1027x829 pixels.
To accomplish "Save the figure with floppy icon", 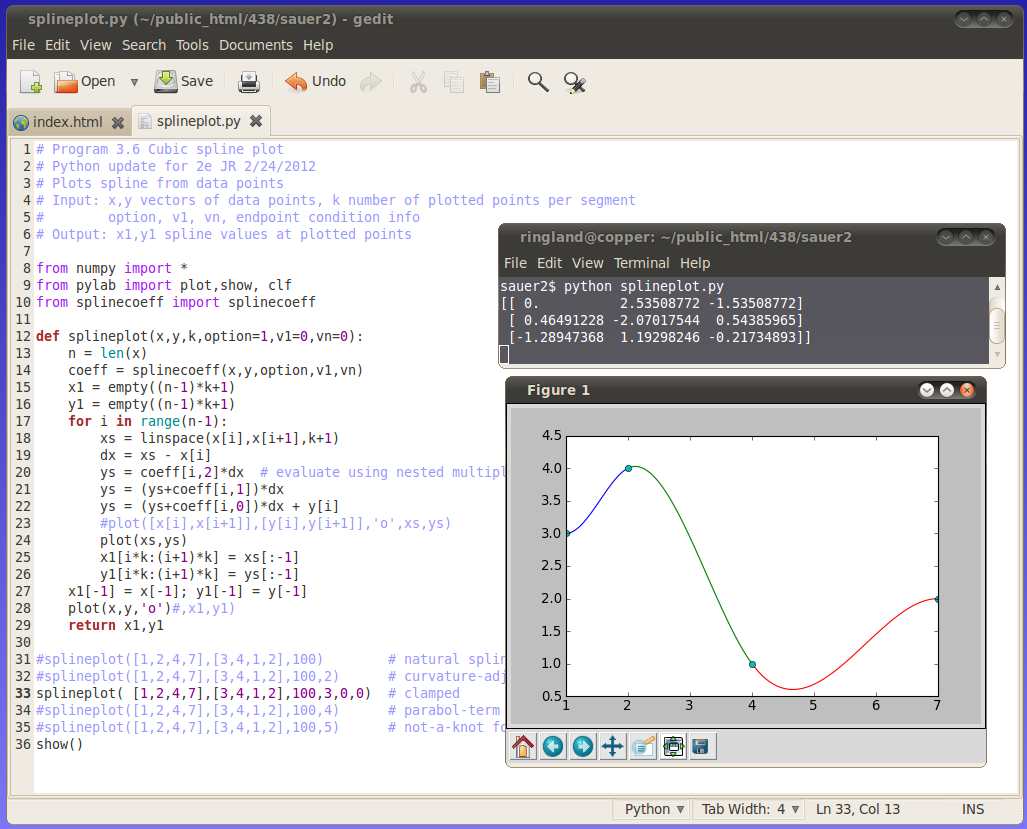I will [701, 746].
